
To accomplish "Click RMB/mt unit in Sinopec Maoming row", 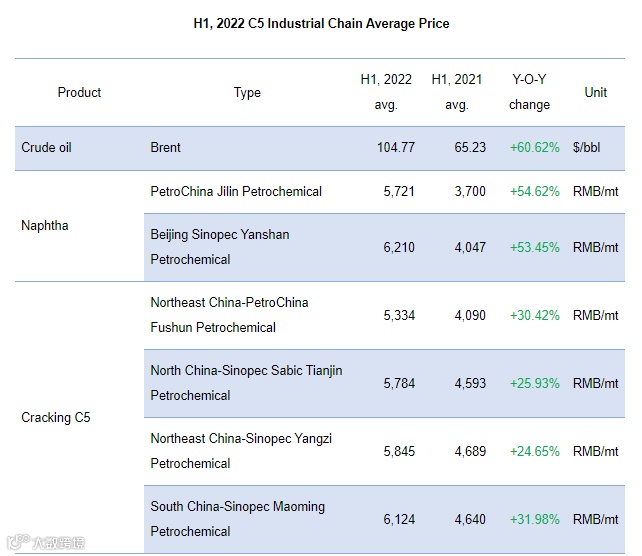I will [595, 519].
